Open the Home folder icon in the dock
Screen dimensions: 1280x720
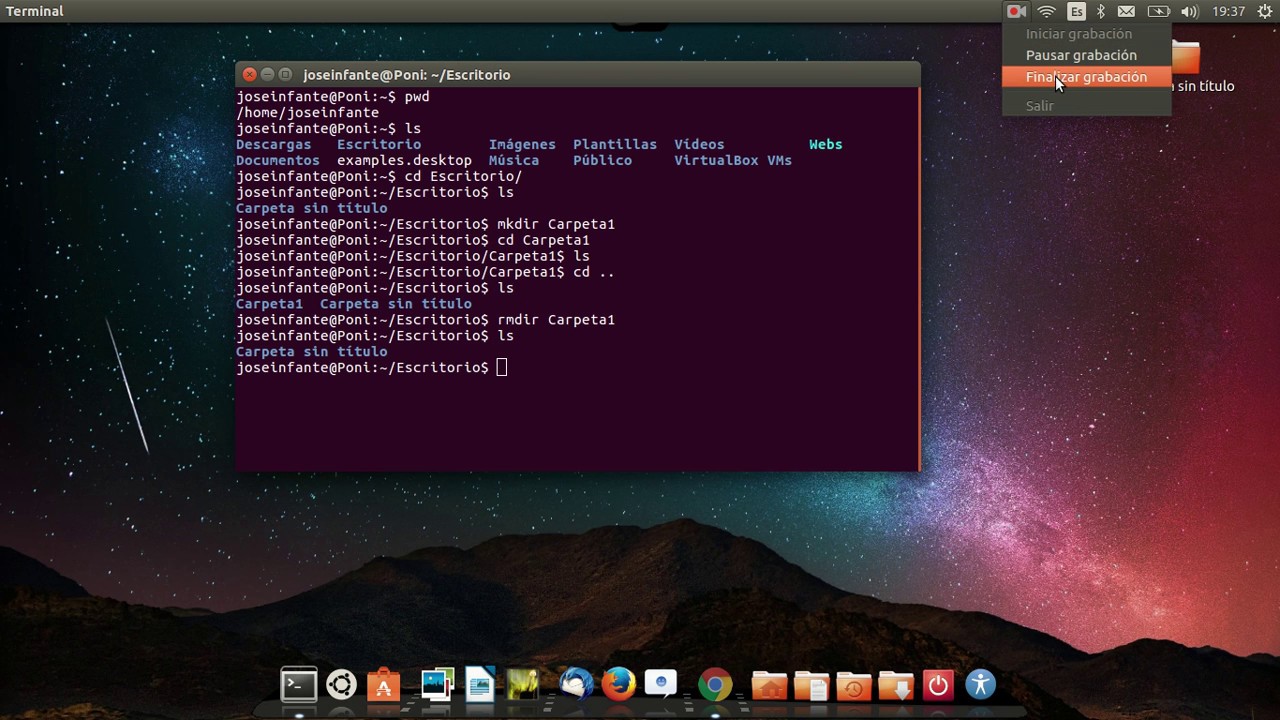(x=769, y=685)
